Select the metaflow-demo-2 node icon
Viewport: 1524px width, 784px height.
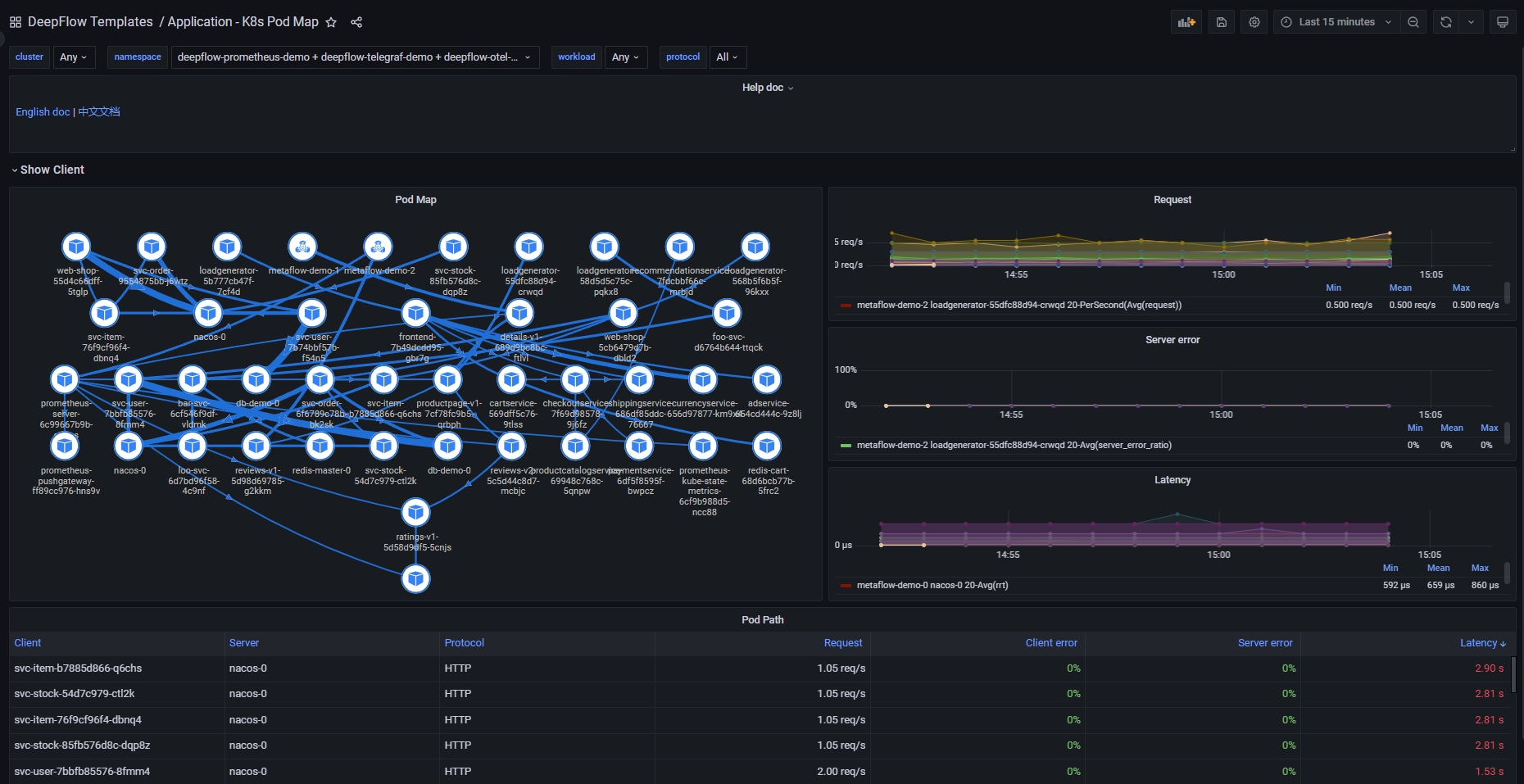378,246
